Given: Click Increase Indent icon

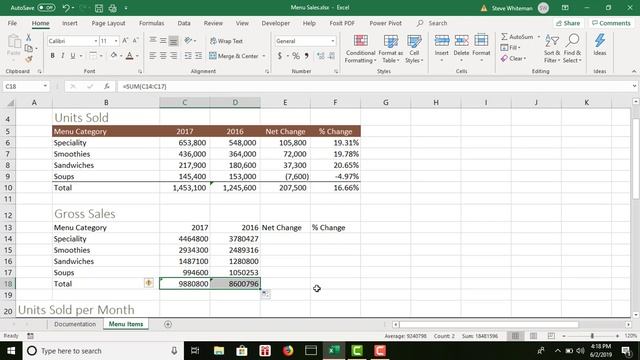Looking at the screenshot, I should click(x=198, y=56).
